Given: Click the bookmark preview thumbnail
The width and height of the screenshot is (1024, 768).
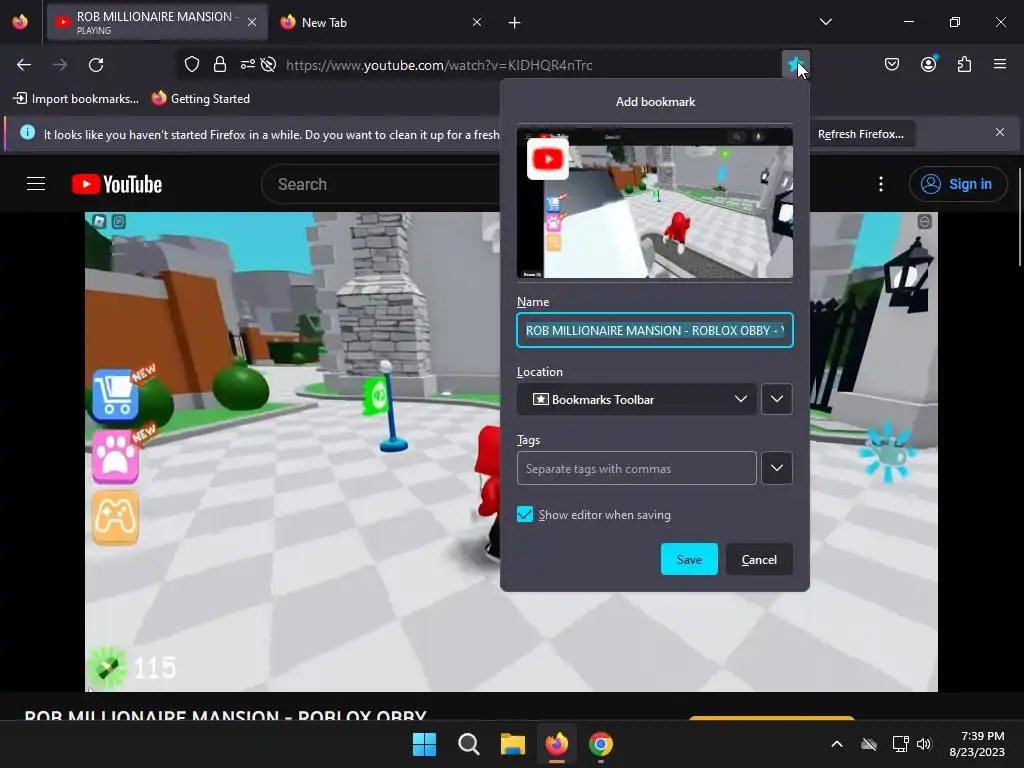Looking at the screenshot, I should tap(654, 203).
